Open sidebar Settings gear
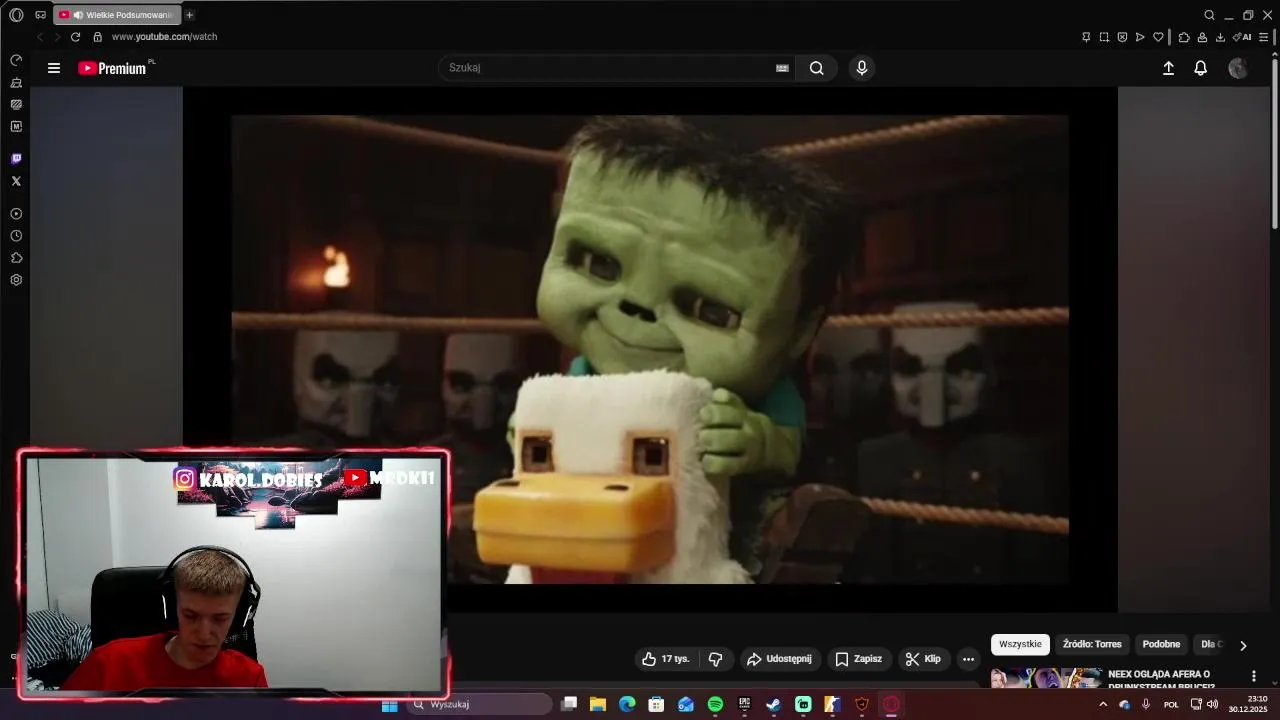 16,280
